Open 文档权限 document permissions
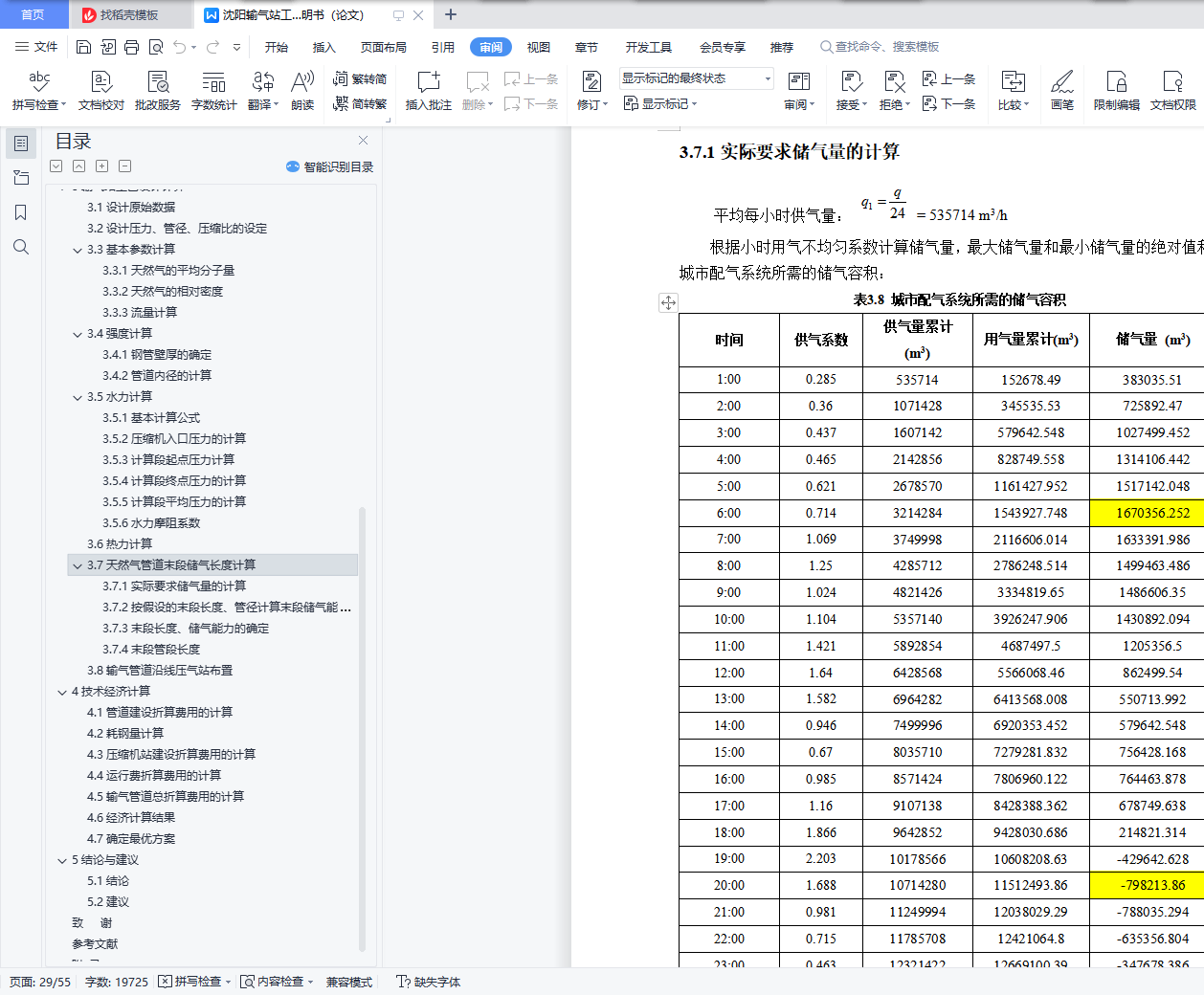This screenshot has height=995, width=1204. (1173, 91)
